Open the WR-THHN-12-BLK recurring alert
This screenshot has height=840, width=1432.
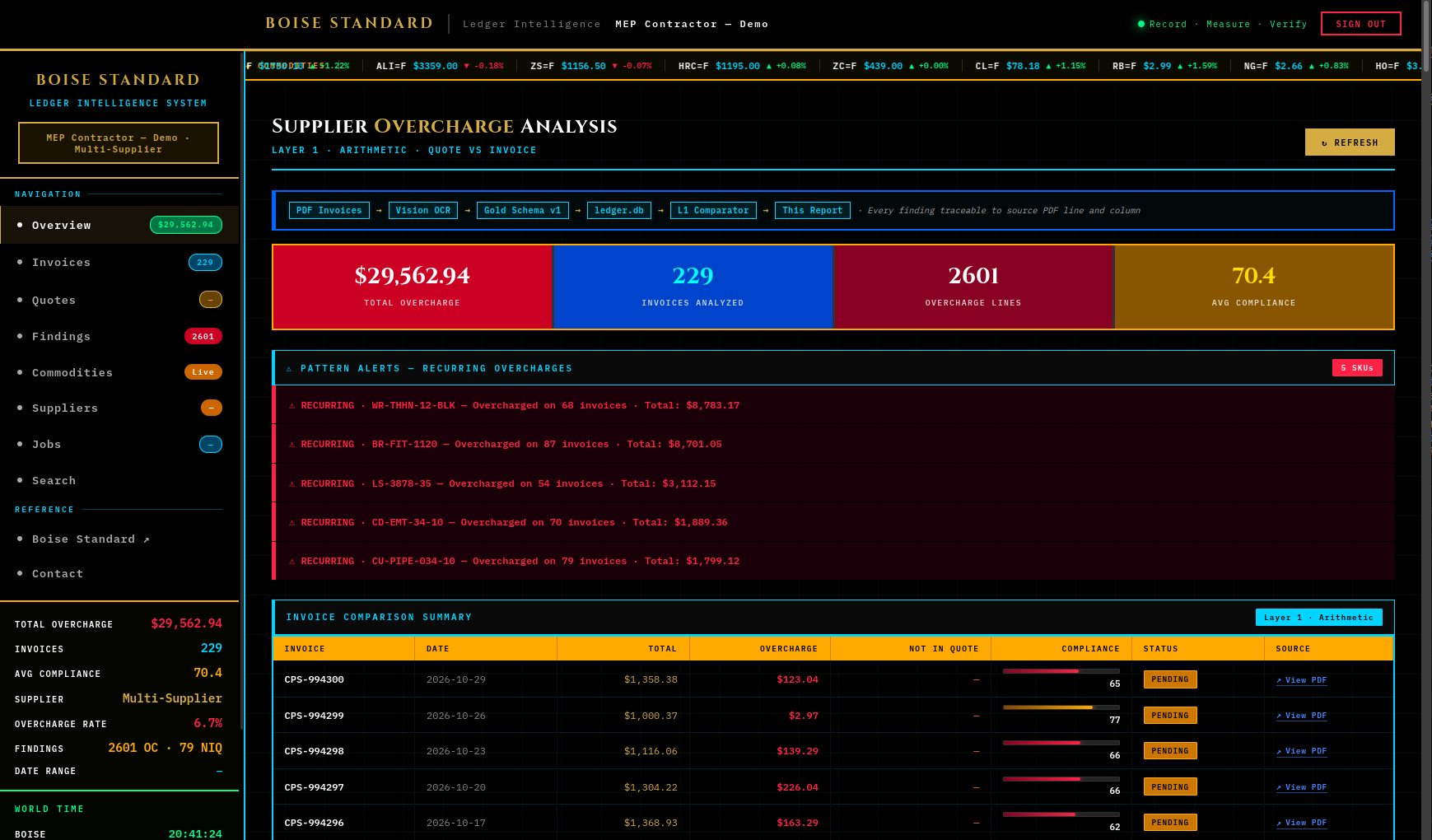coord(833,405)
